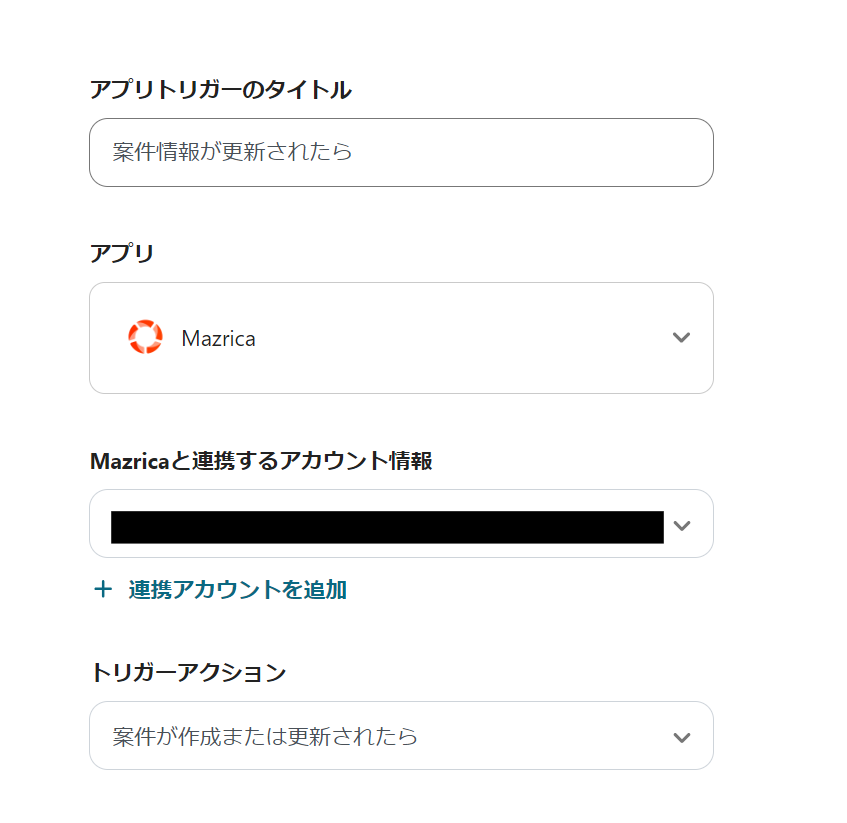Click the アプリトリガーのタイトル label
Screen dimensions: 847x823
(x=220, y=89)
